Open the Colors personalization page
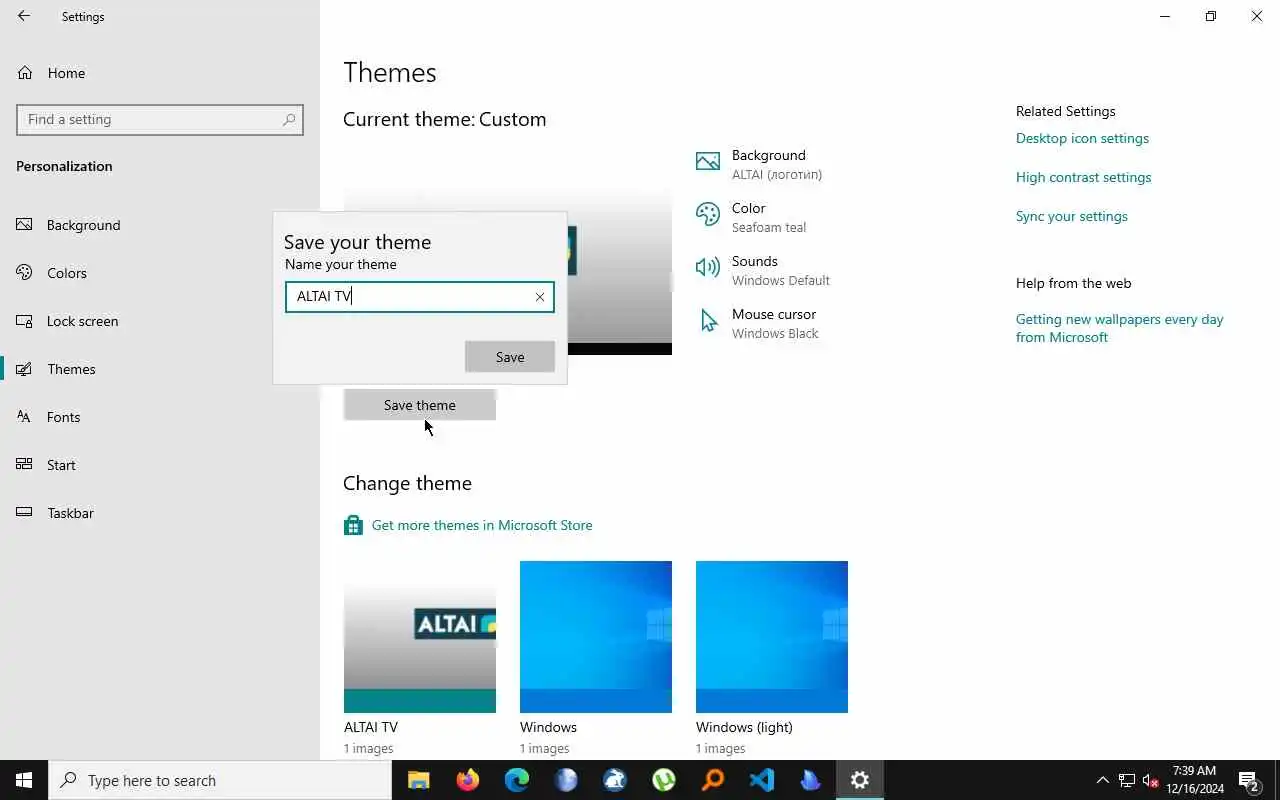Screen dimensions: 1280x800 [160, 273]
